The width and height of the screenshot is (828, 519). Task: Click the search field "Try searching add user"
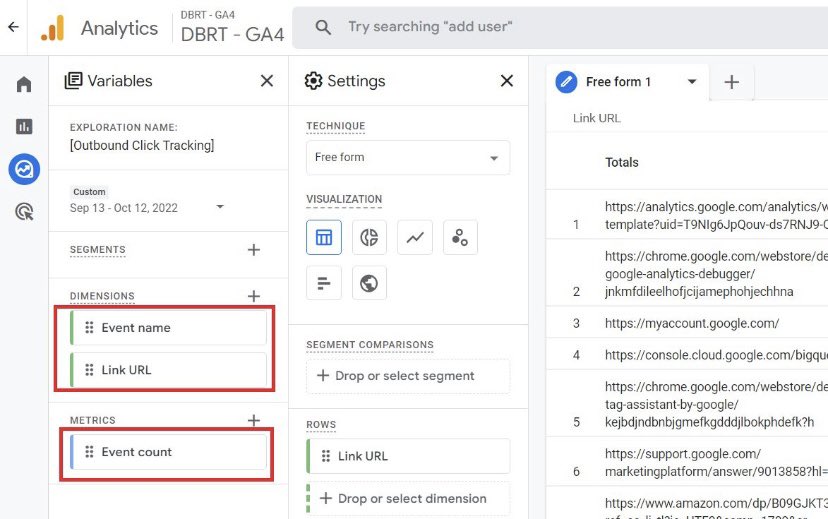(560, 27)
